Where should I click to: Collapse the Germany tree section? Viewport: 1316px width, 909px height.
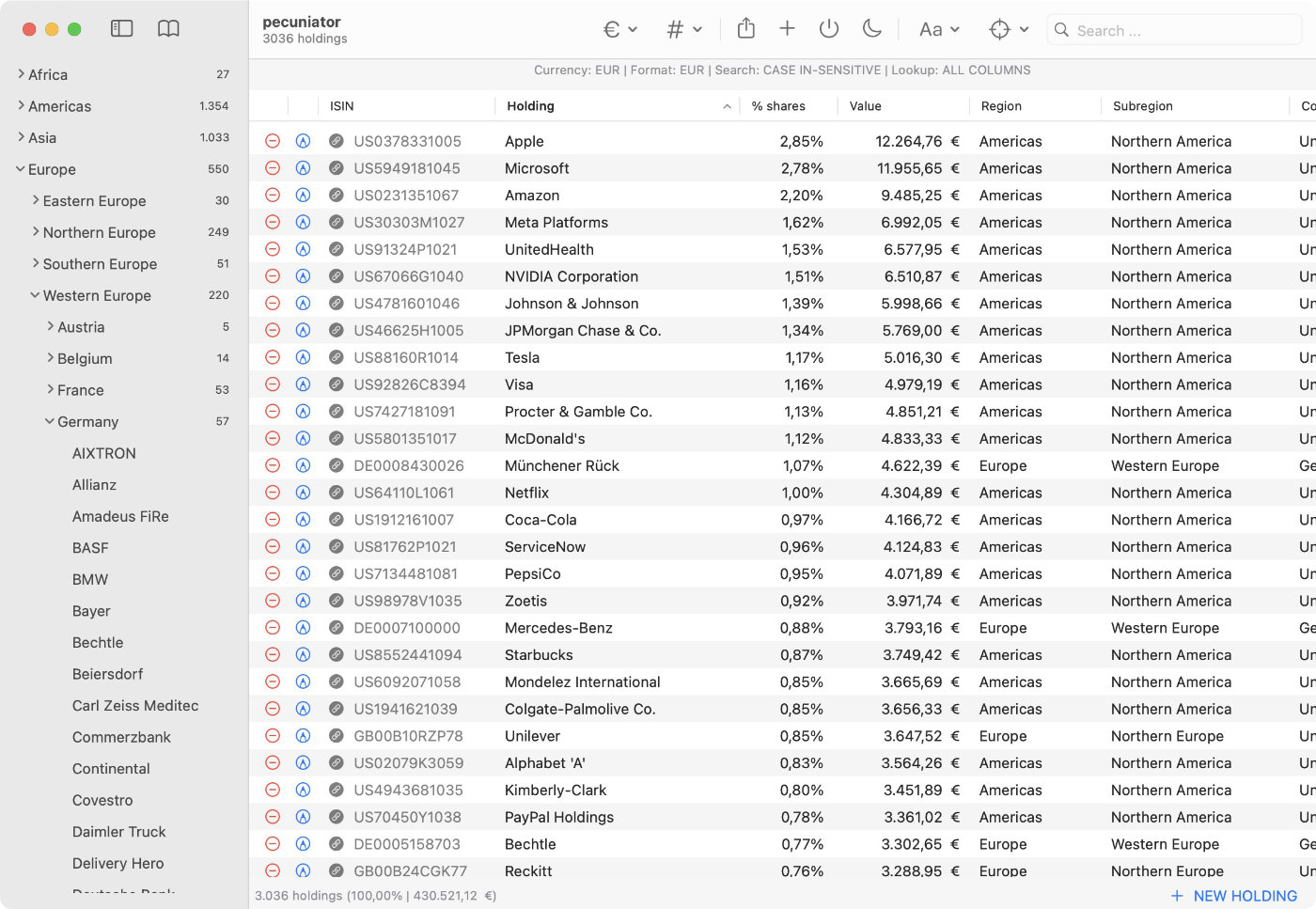(50, 421)
